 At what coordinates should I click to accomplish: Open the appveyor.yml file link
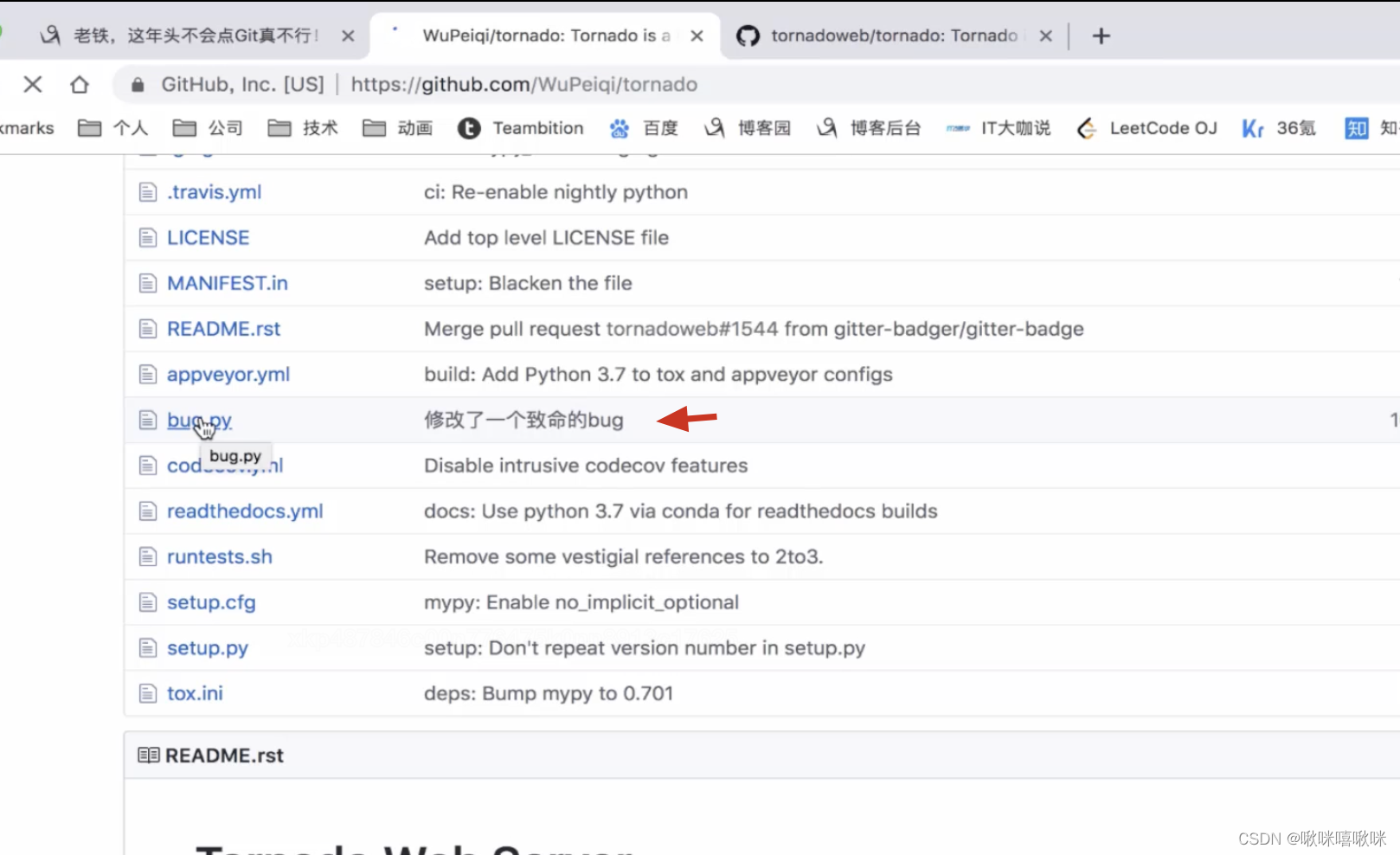pos(228,375)
